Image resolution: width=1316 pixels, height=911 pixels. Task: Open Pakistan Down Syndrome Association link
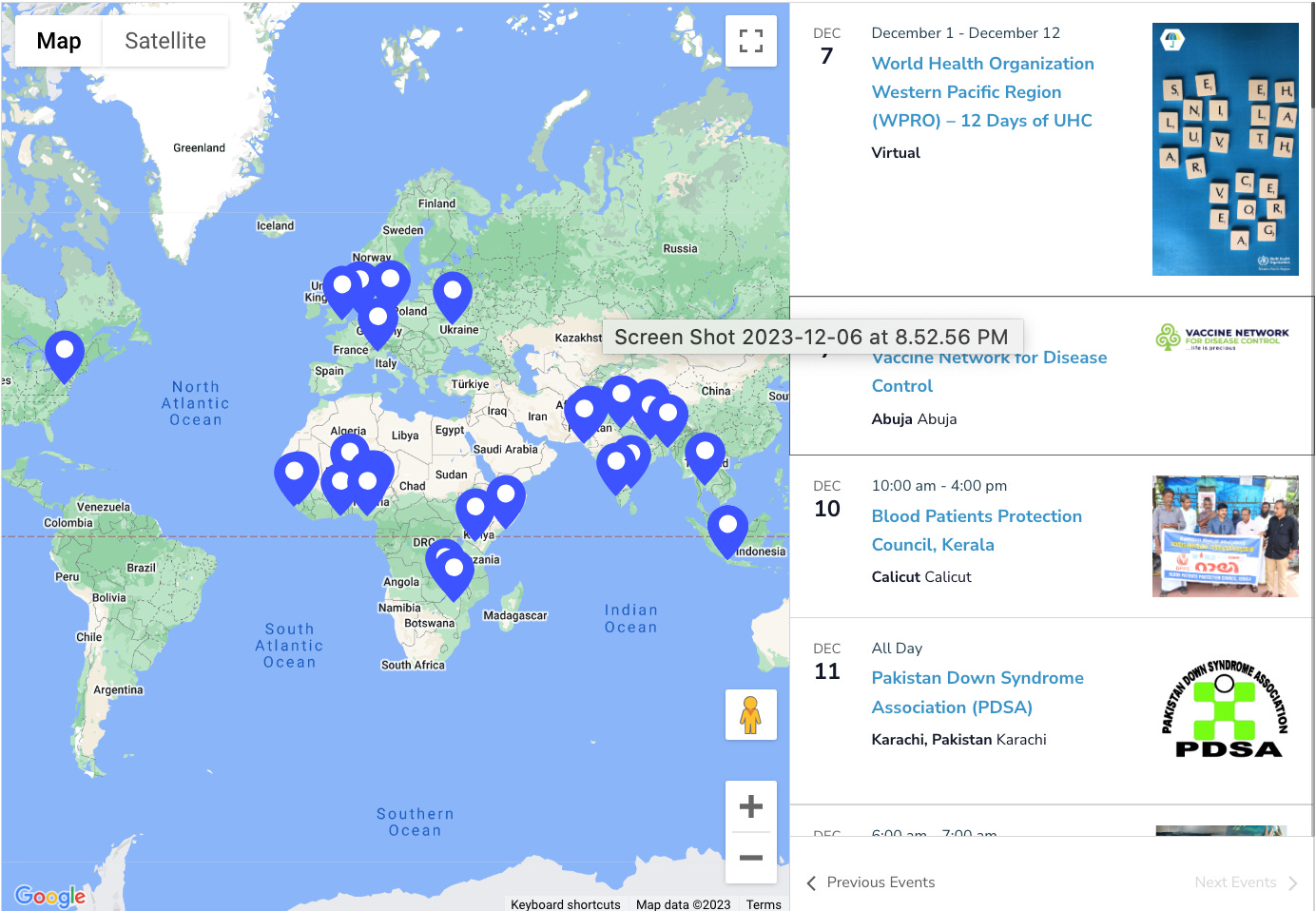pyautogui.click(x=977, y=692)
